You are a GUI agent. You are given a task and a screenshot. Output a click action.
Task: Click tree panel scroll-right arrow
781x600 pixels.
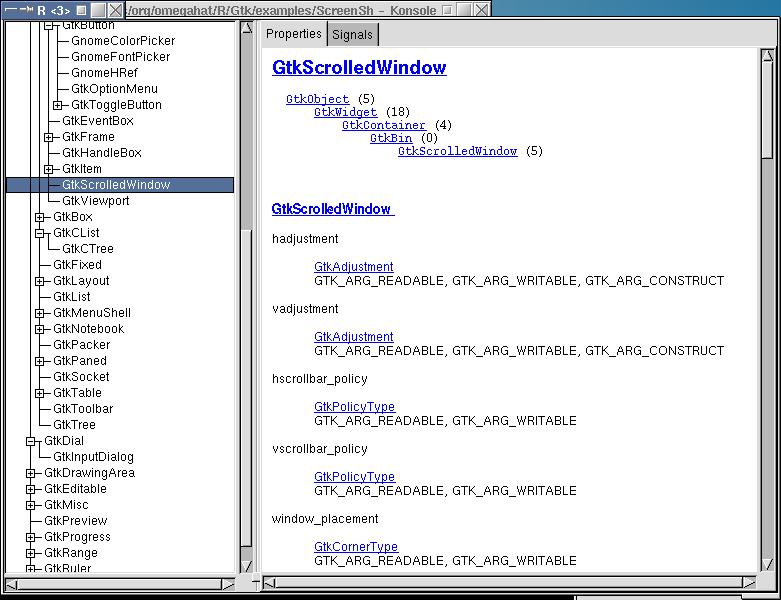point(228,585)
